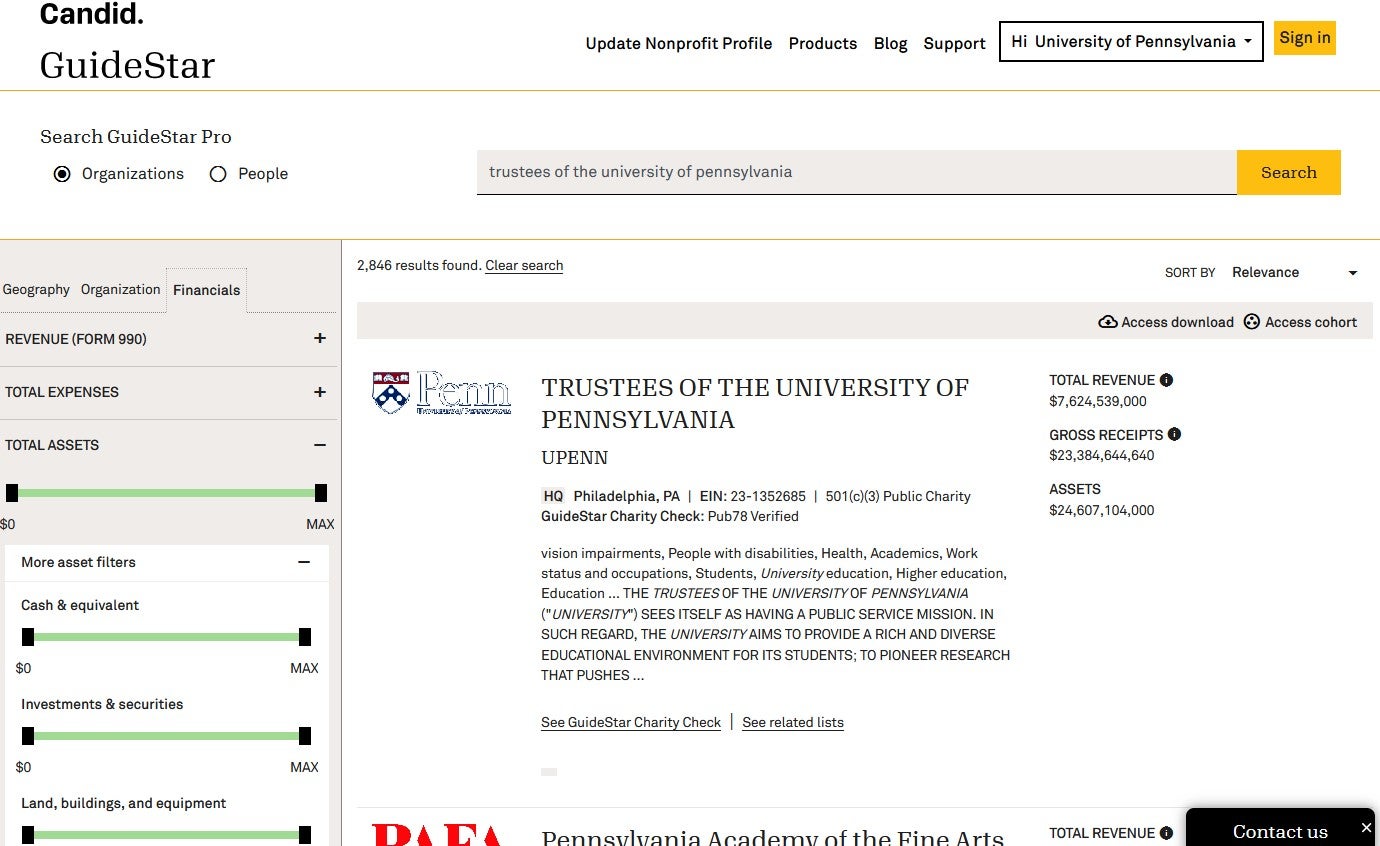The height and width of the screenshot is (846, 1380).
Task: Collapse the Total Assets filter
Action: tap(320, 445)
